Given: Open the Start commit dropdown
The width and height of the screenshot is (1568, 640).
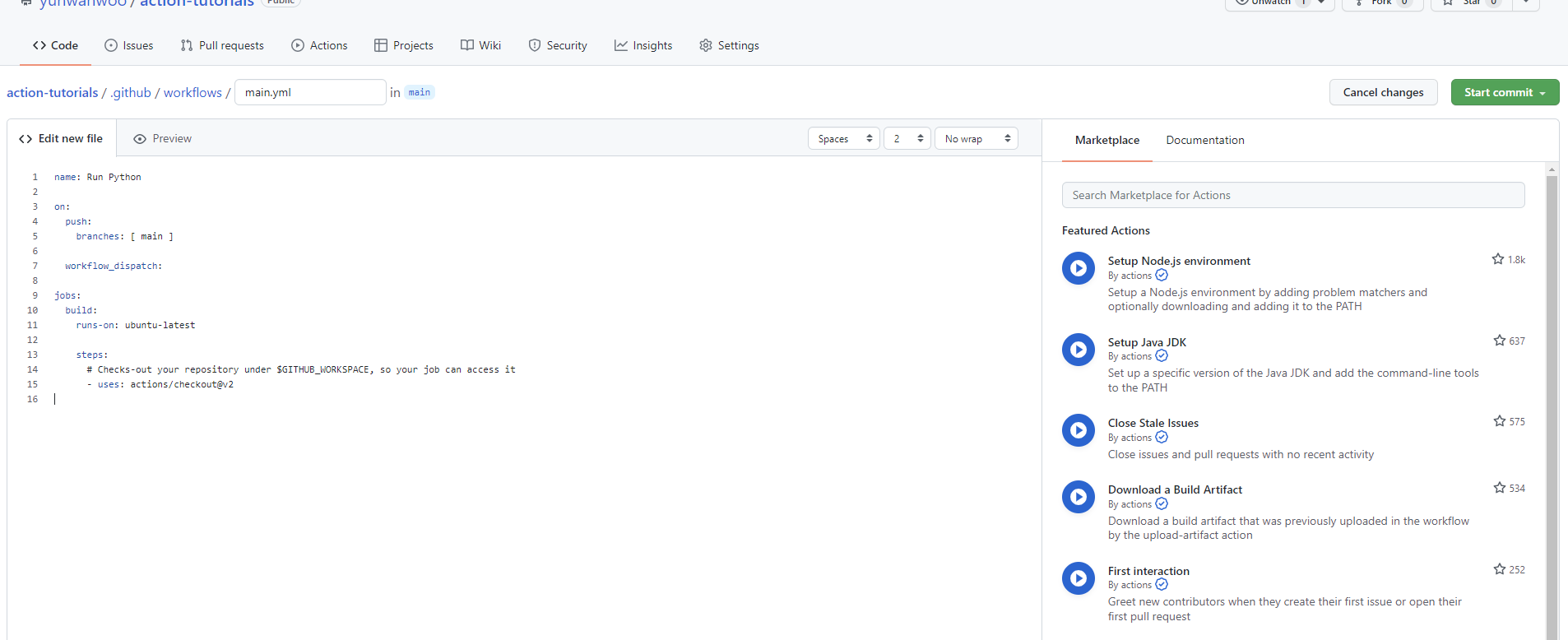Looking at the screenshot, I should pos(1505,92).
